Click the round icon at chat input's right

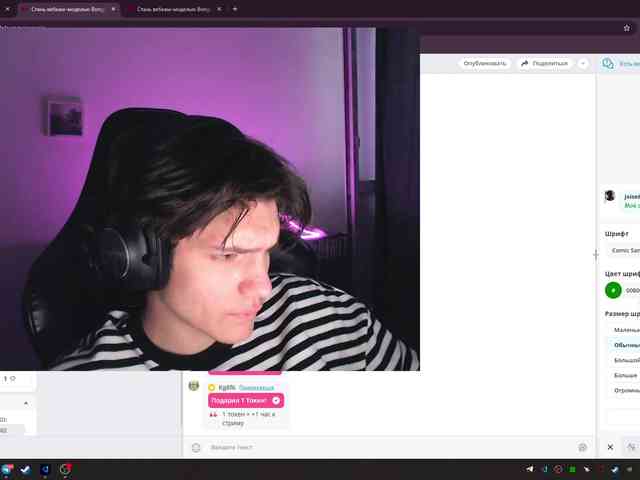click(582, 447)
